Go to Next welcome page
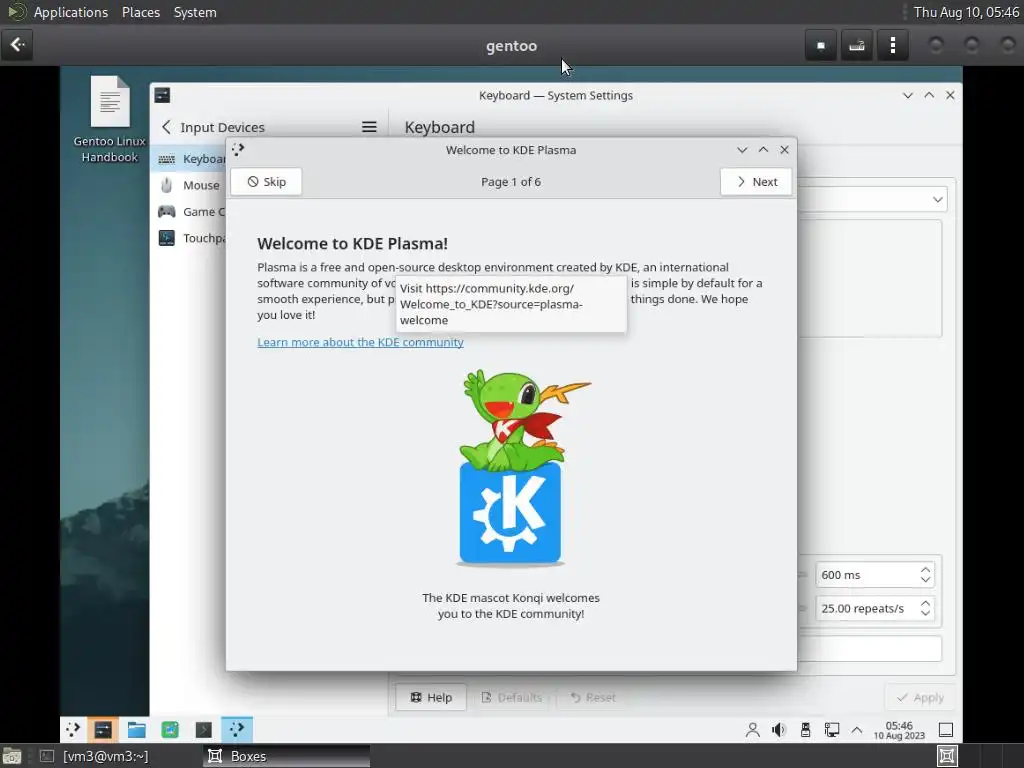The height and width of the screenshot is (768, 1024). pyautogui.click(x=756, y=182)
